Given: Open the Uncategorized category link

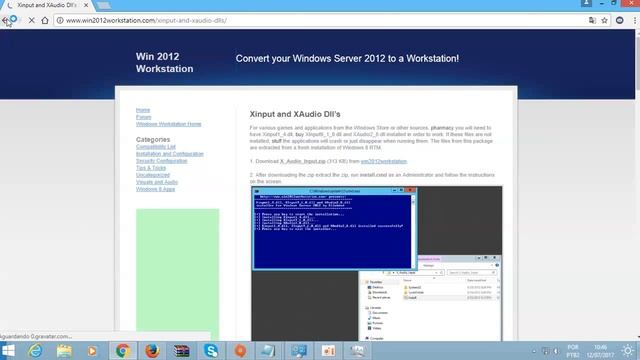Looking at the screenshot, I should (153, 175).
